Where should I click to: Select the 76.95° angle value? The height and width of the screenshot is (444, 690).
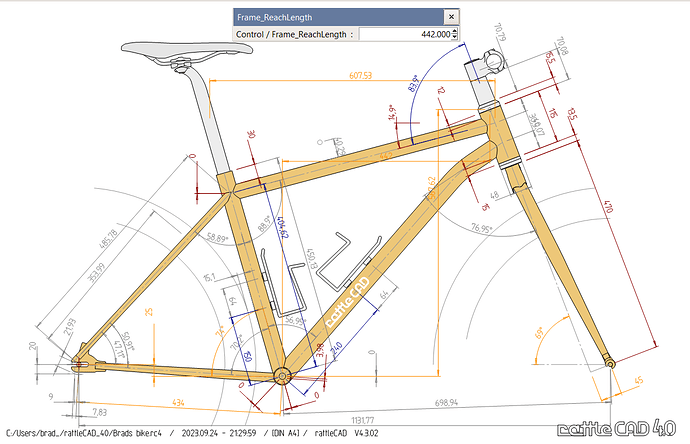(x=481, y=228)
